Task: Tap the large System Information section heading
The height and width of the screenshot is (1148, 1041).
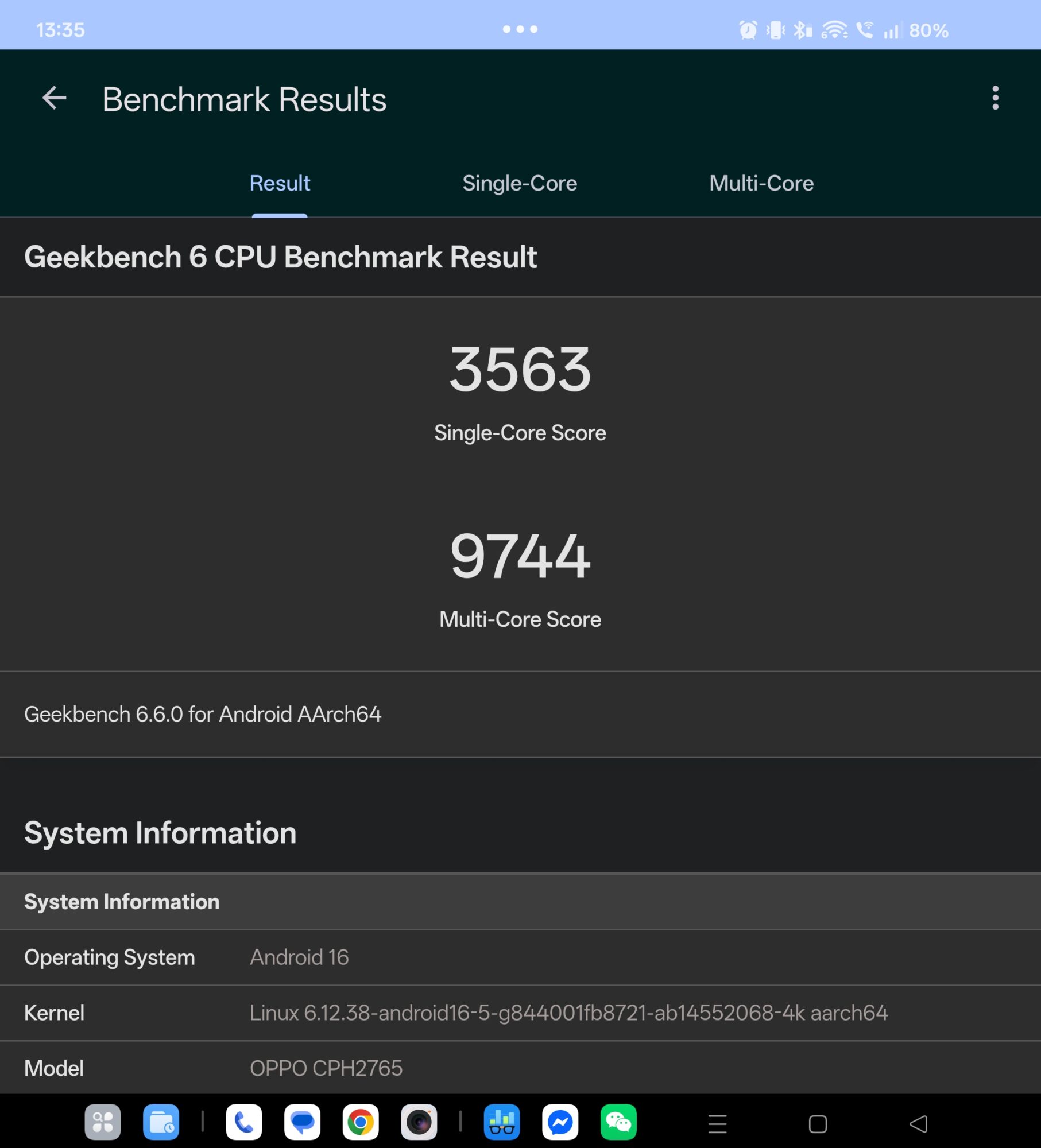Action: (x=160, y=833)
